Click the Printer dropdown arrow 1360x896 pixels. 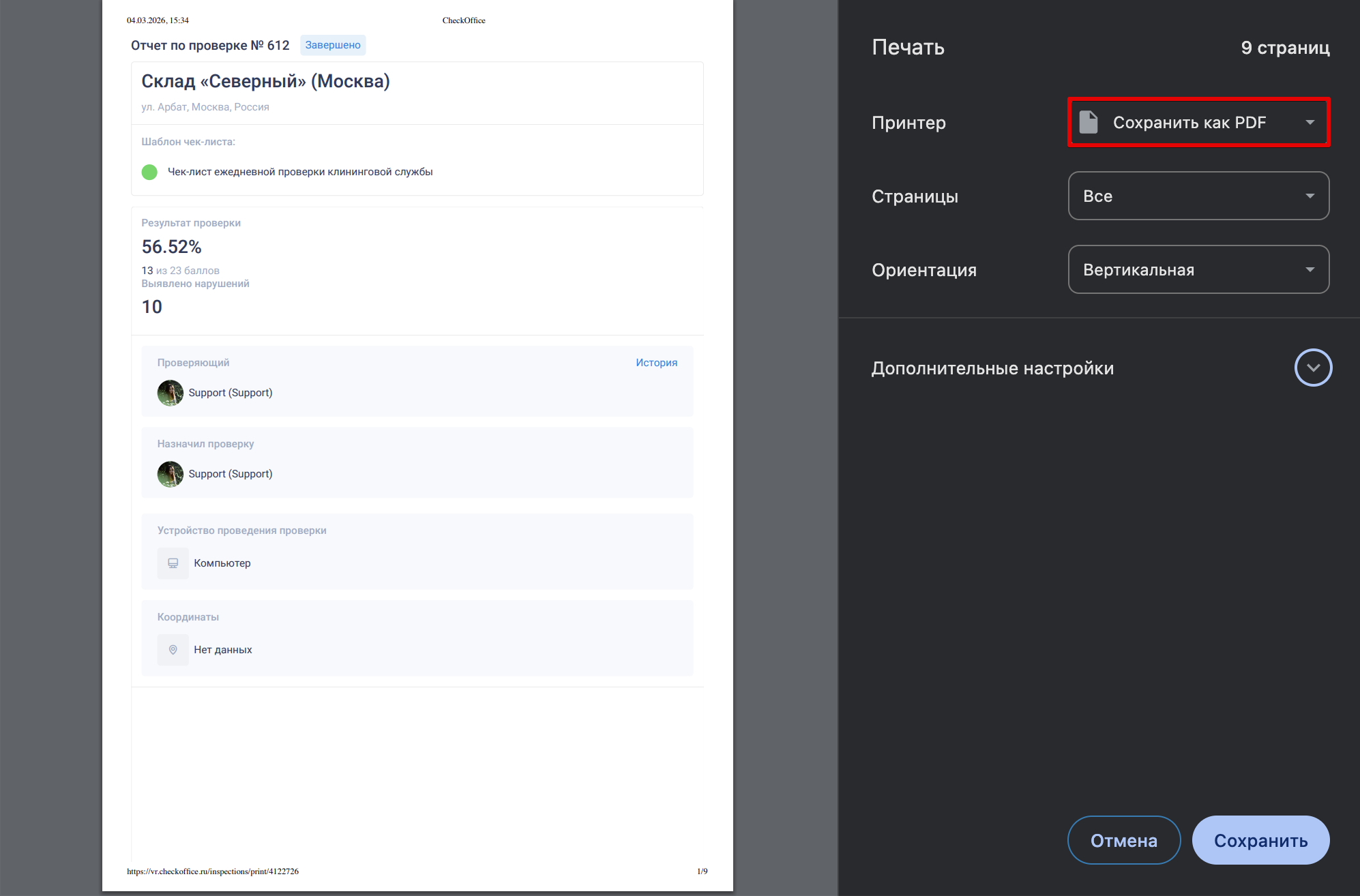point(1310,122)
